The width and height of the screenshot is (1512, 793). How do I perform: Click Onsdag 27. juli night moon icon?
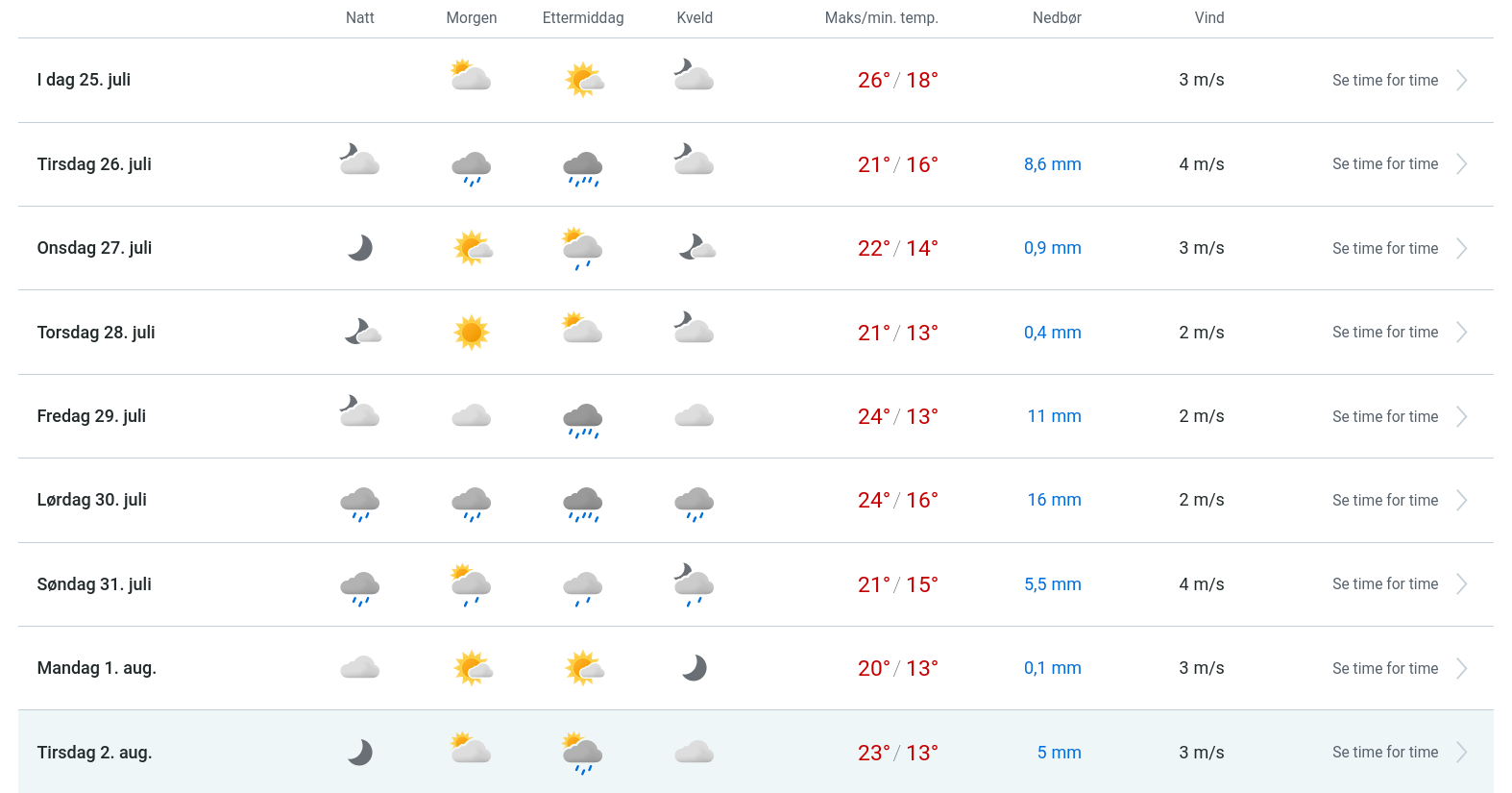click(x=360, y=248)
